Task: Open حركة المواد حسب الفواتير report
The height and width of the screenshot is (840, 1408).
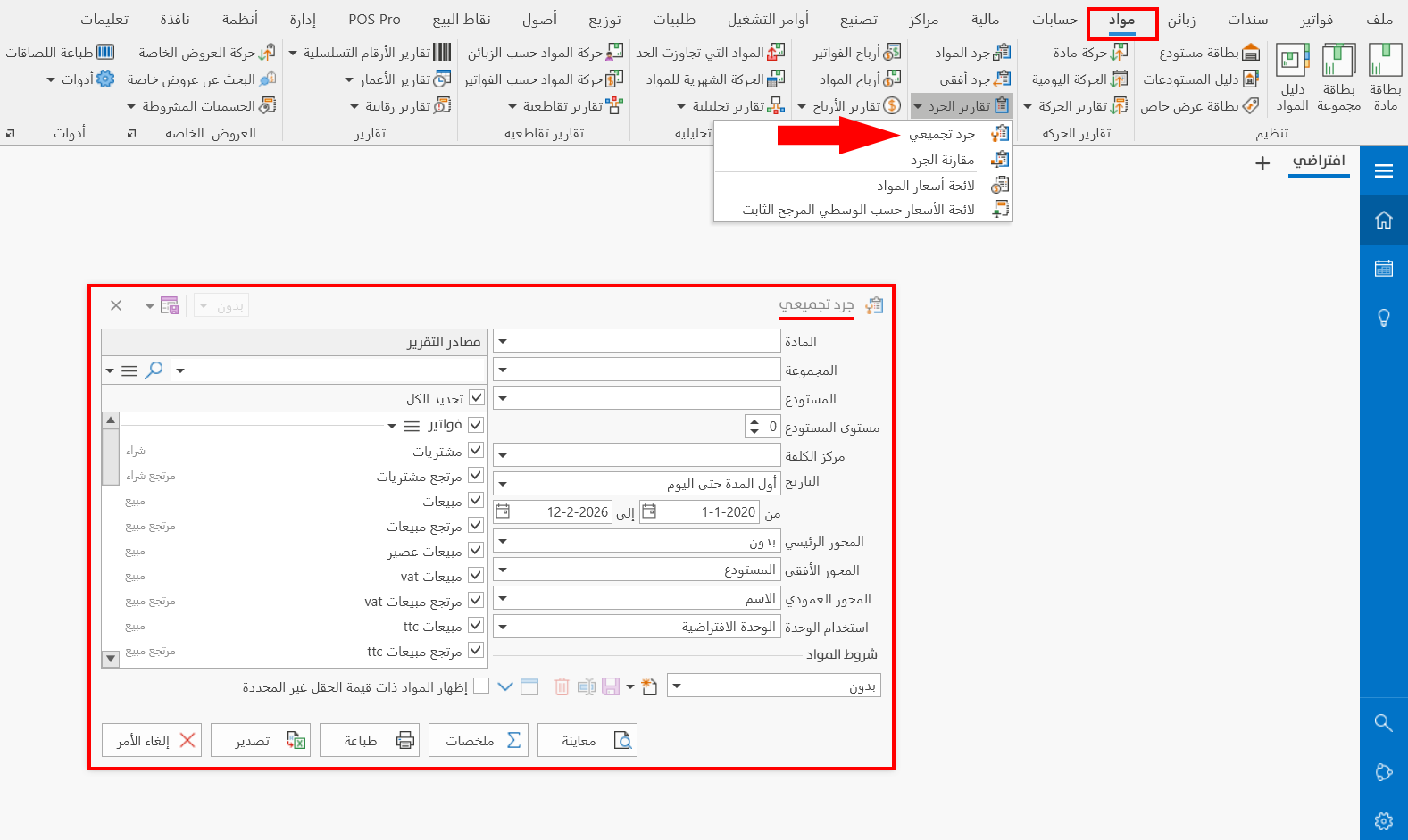Action: 543,79
